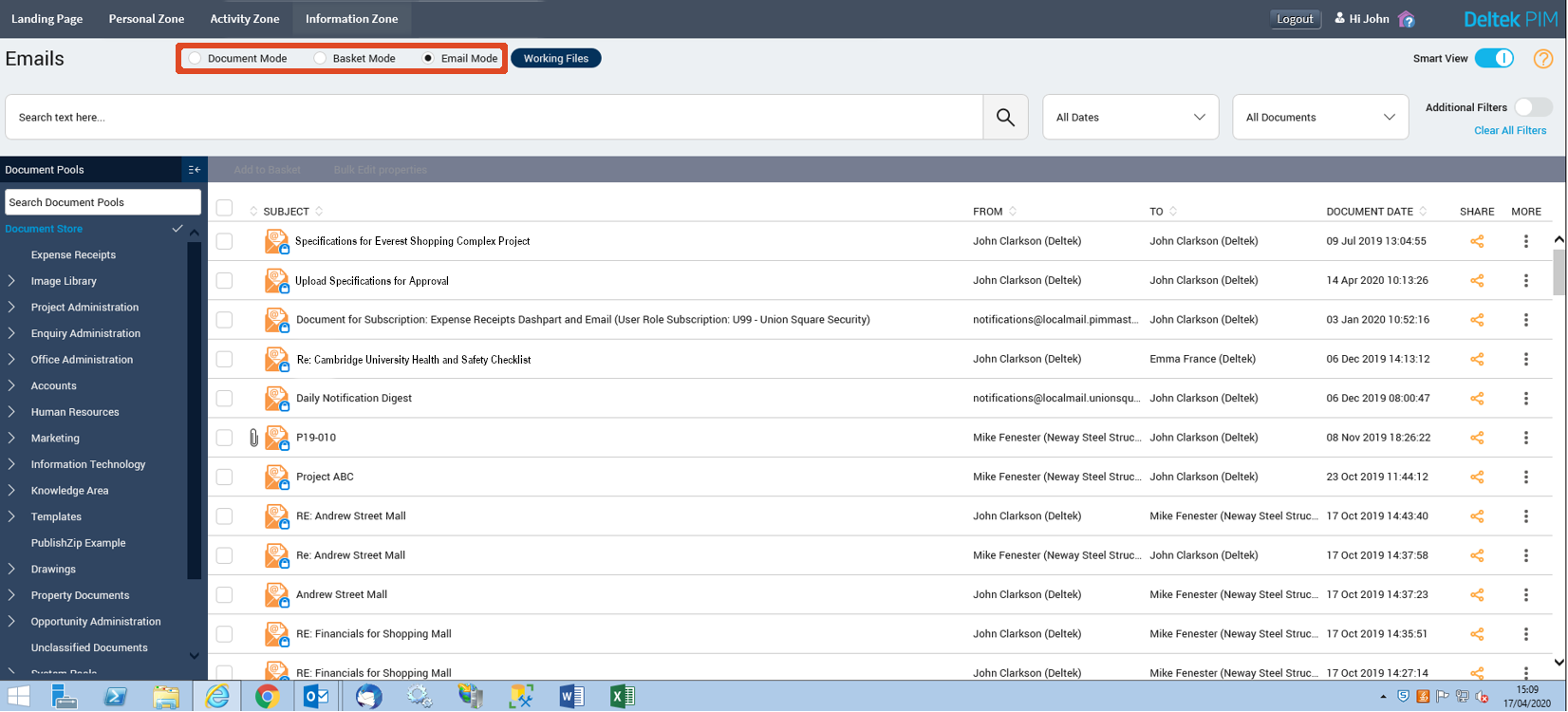This screenshot has height=712, width=1568.
Task: Expand the Image Library pool
Action: tap(11, 281)
